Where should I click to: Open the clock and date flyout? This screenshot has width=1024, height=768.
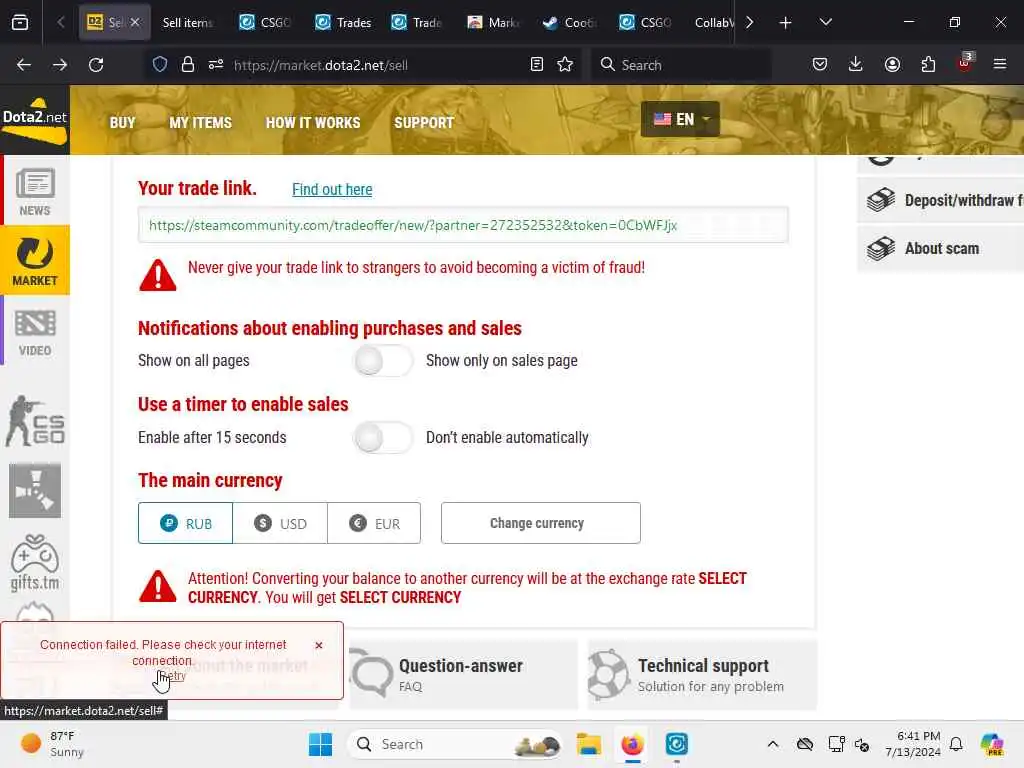[913, 744]
